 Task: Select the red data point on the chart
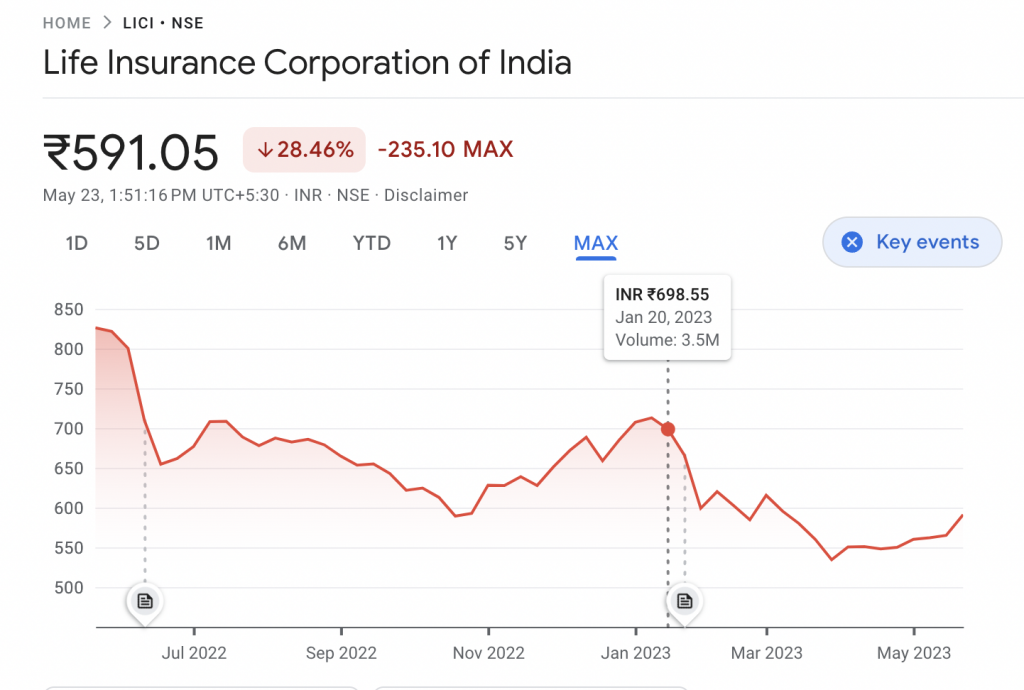pyautogui.click(x=667, y=428)
